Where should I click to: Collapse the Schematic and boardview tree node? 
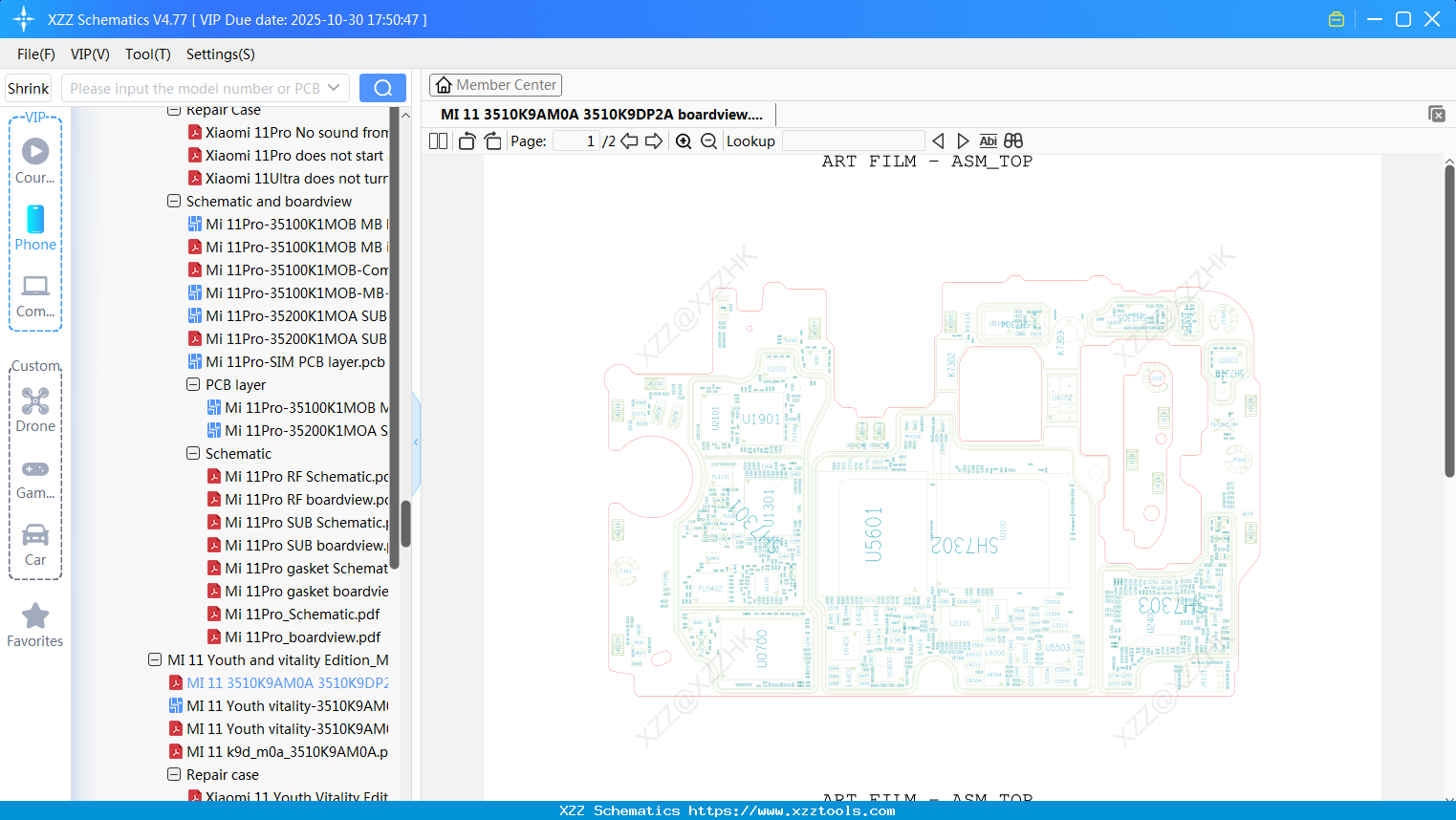tap(174, 201)
